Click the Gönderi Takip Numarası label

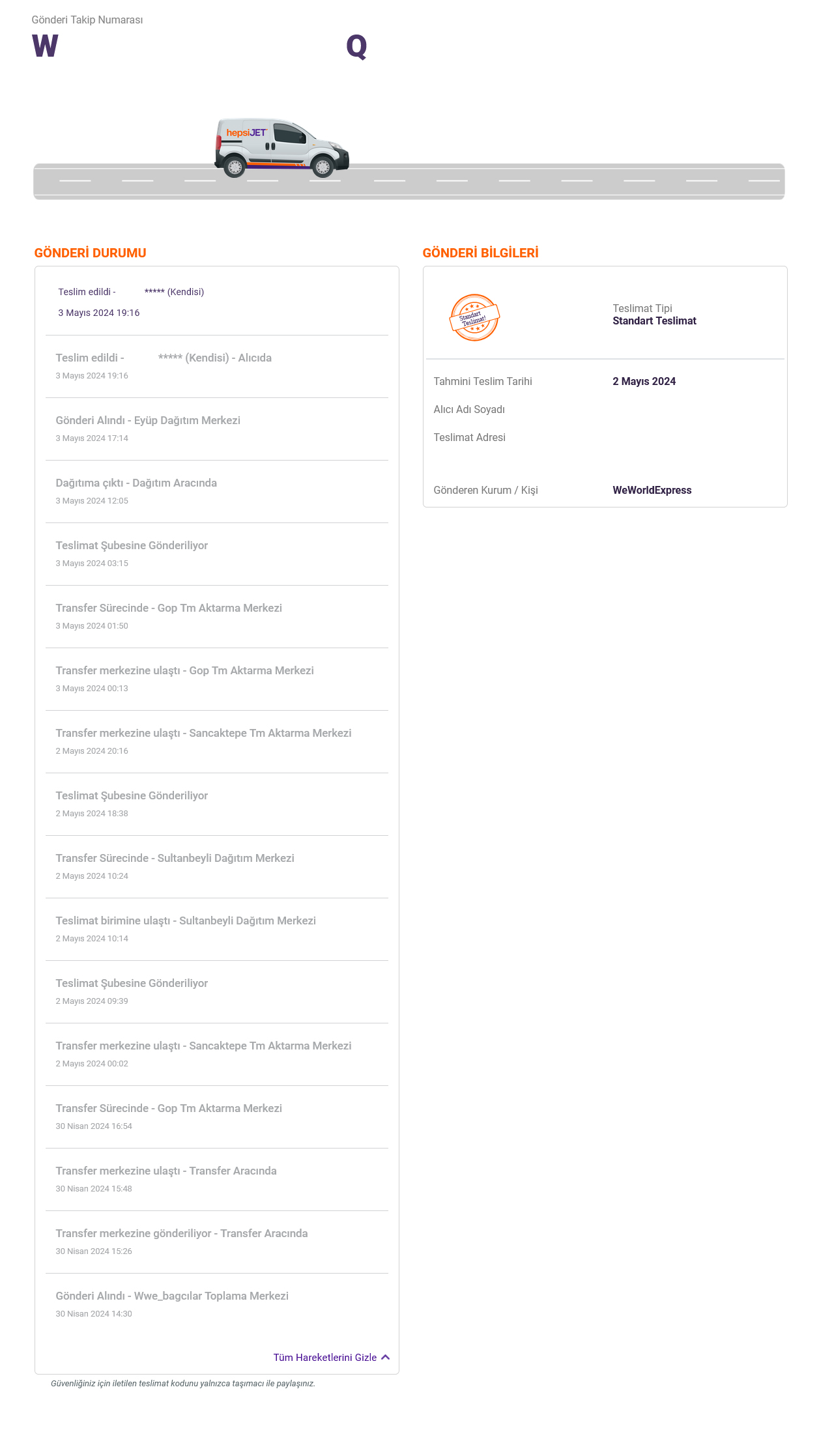87,20
